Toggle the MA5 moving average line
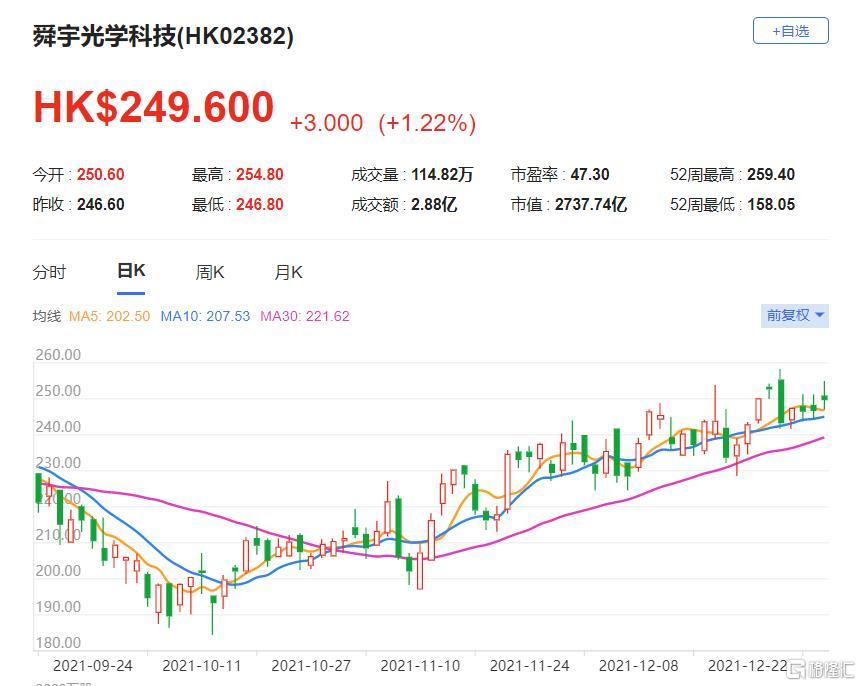This screenshot has height=686, width=861. click(x=109, y=316)
